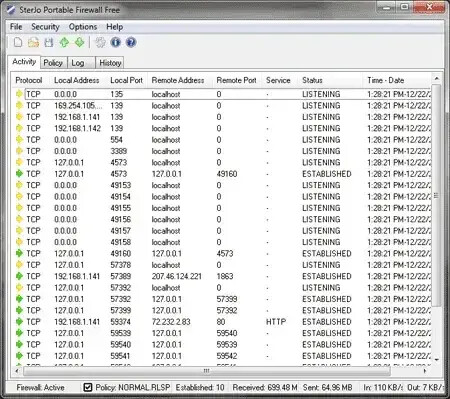The image size is (450, 399).
Task: Sort by Remote Address column header
Action: (x=178, y=80)
